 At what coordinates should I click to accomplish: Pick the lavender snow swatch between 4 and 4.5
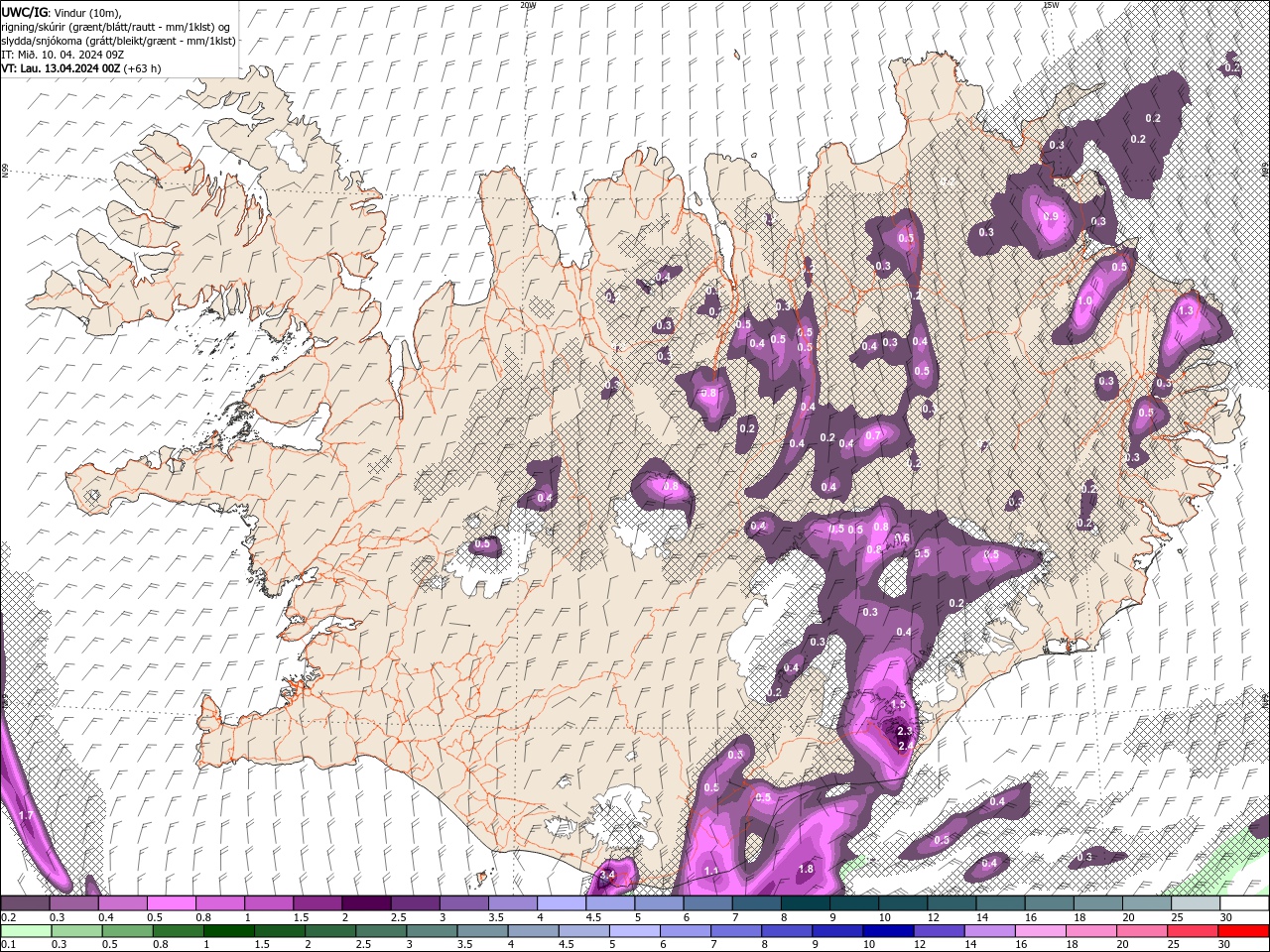(562, 903)
